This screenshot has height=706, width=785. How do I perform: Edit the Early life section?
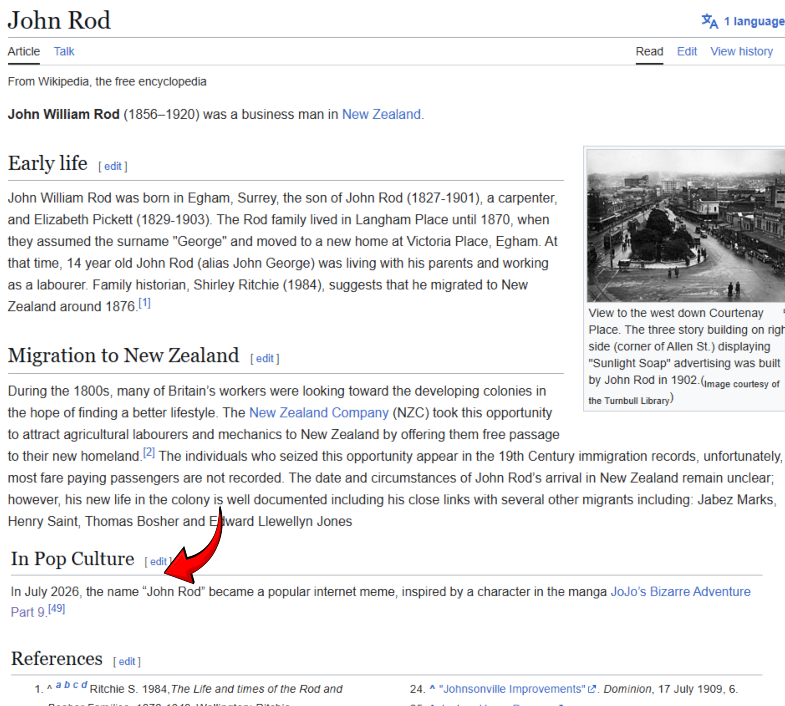113,166
